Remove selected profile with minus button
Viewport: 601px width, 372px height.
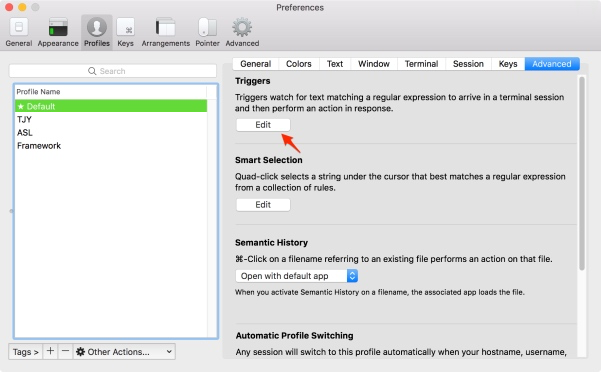pyautogui.click(x=66, y=351)
